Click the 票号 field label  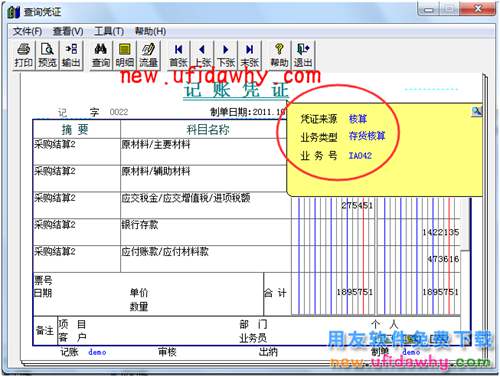[43, 280]
